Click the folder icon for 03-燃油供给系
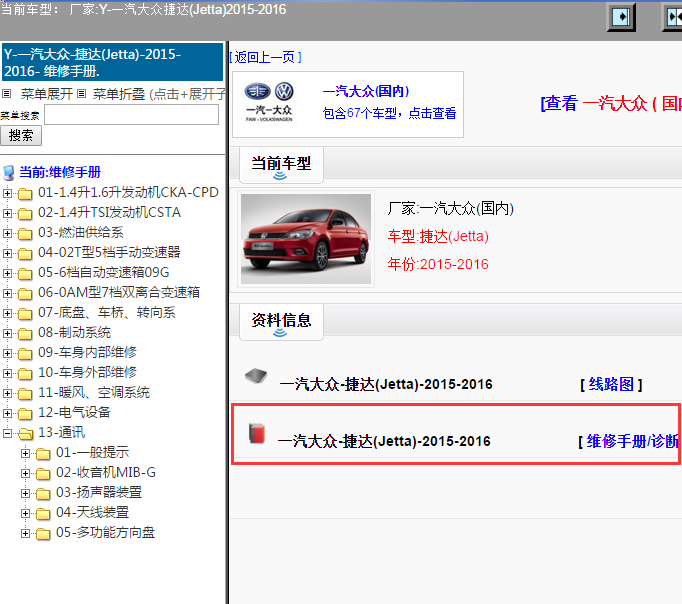682x604 pixels. [x=25, y=234]
